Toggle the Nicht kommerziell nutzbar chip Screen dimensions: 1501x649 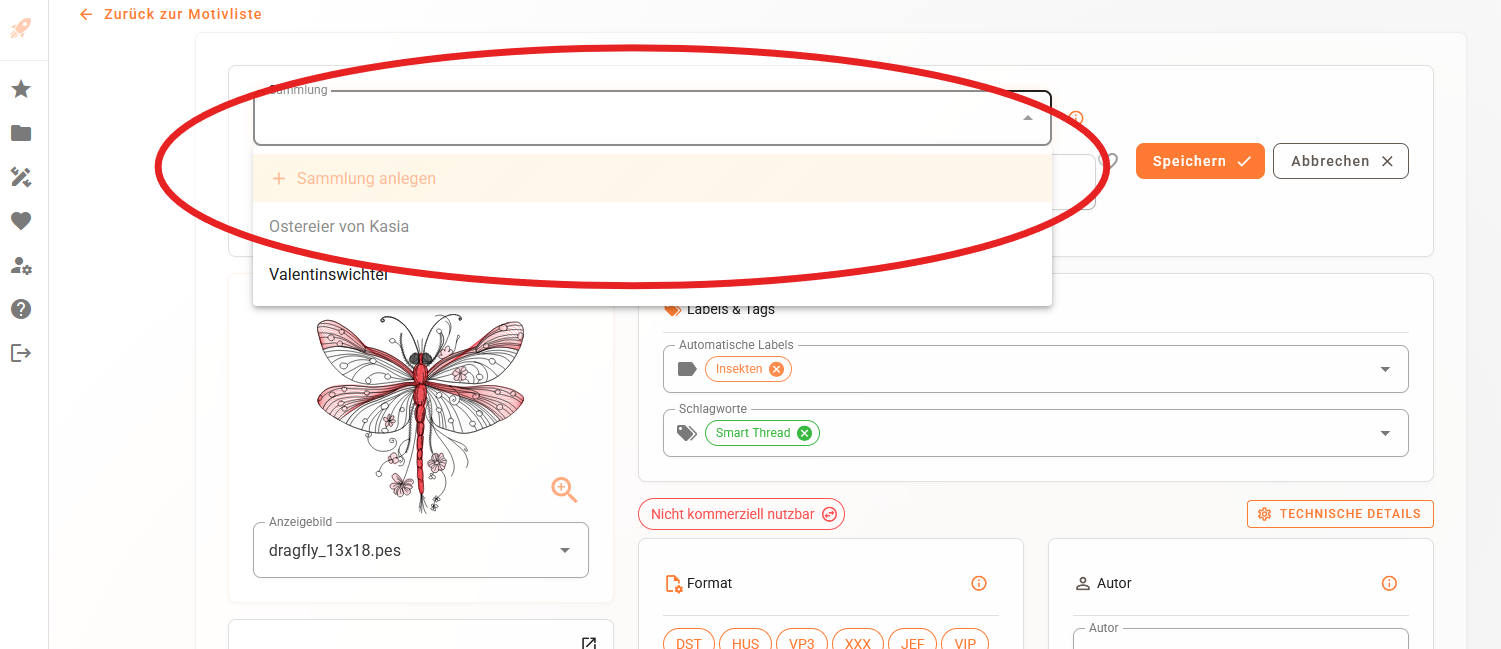[741, 514]
